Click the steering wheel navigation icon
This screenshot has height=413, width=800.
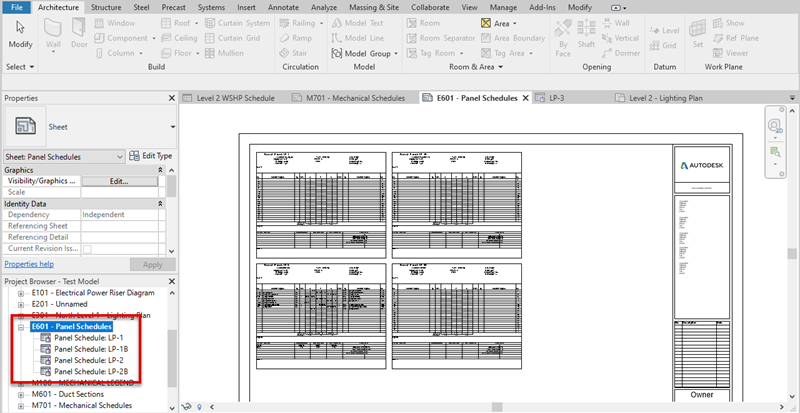coord(775,126)
